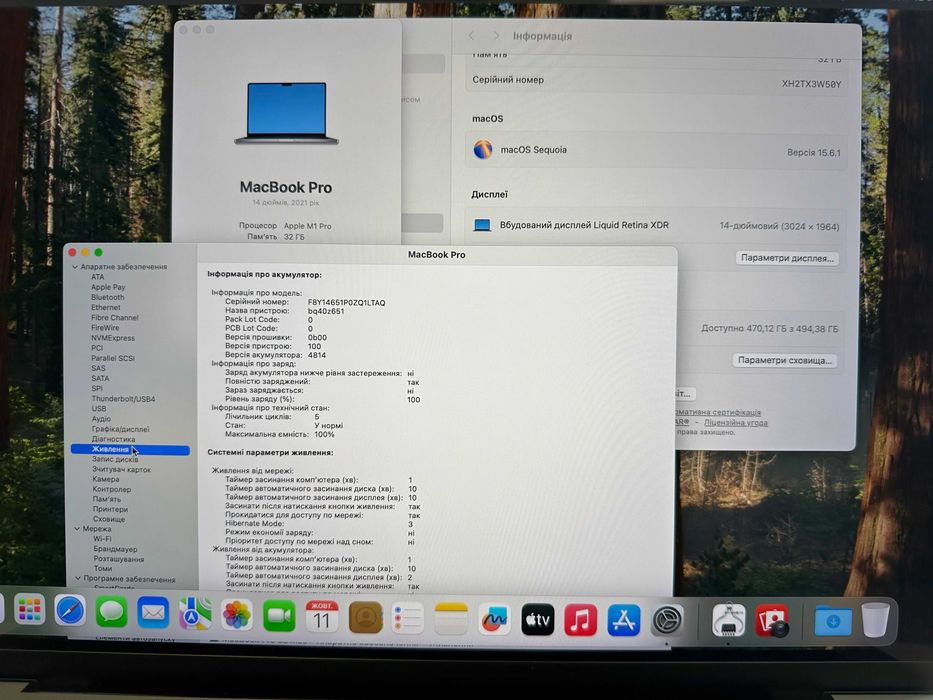
Task: Select Ethernet in the sidebar
Action: pyautogui.click(x=106, y=307)
